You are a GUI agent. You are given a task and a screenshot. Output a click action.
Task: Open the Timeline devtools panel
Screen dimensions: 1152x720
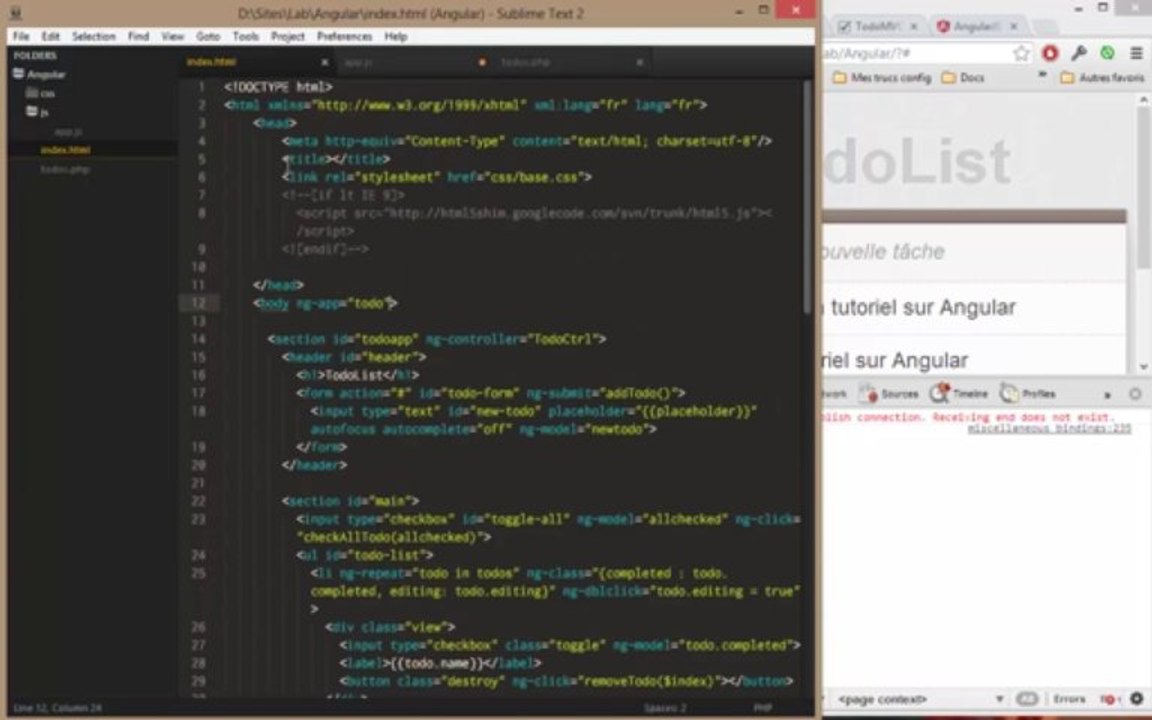(959, 394)
